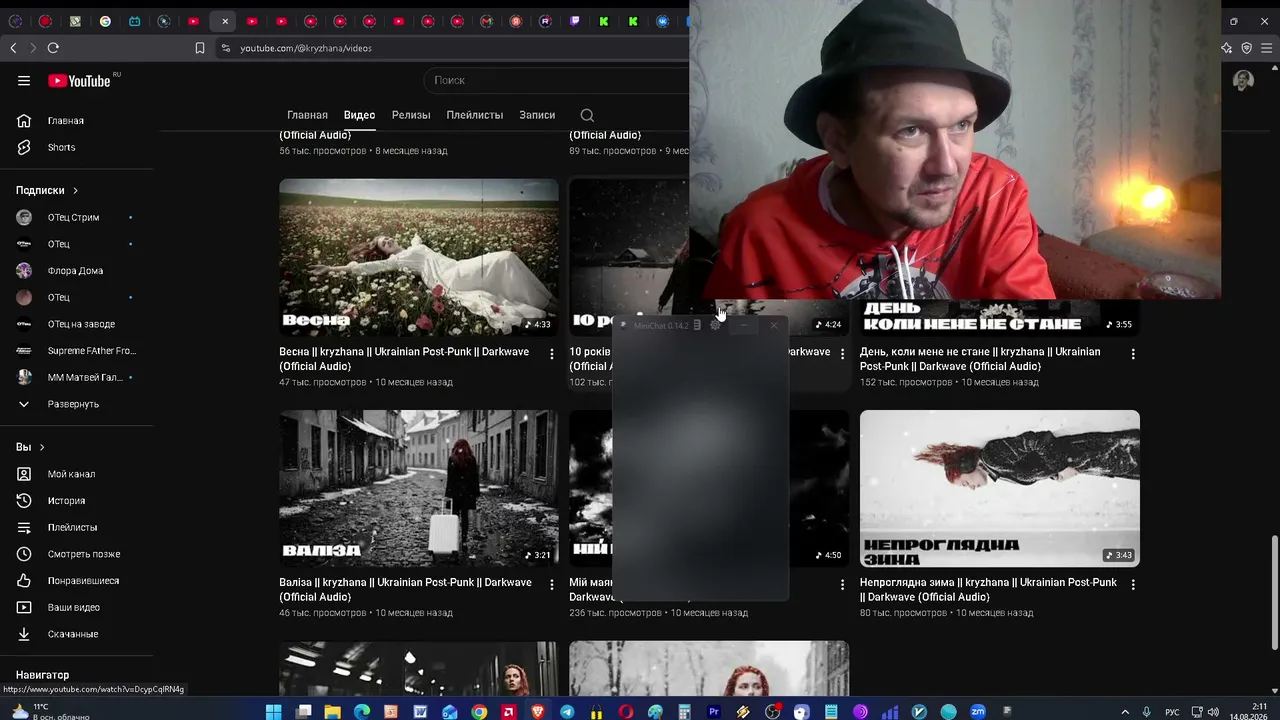Go back in the browser

13,48
